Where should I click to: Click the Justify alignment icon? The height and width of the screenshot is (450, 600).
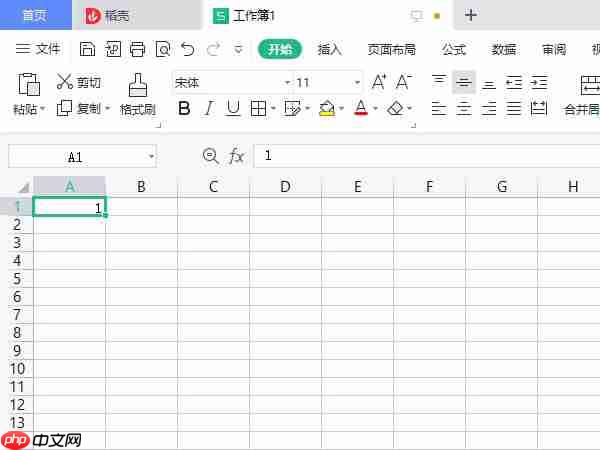click(514, 109)
